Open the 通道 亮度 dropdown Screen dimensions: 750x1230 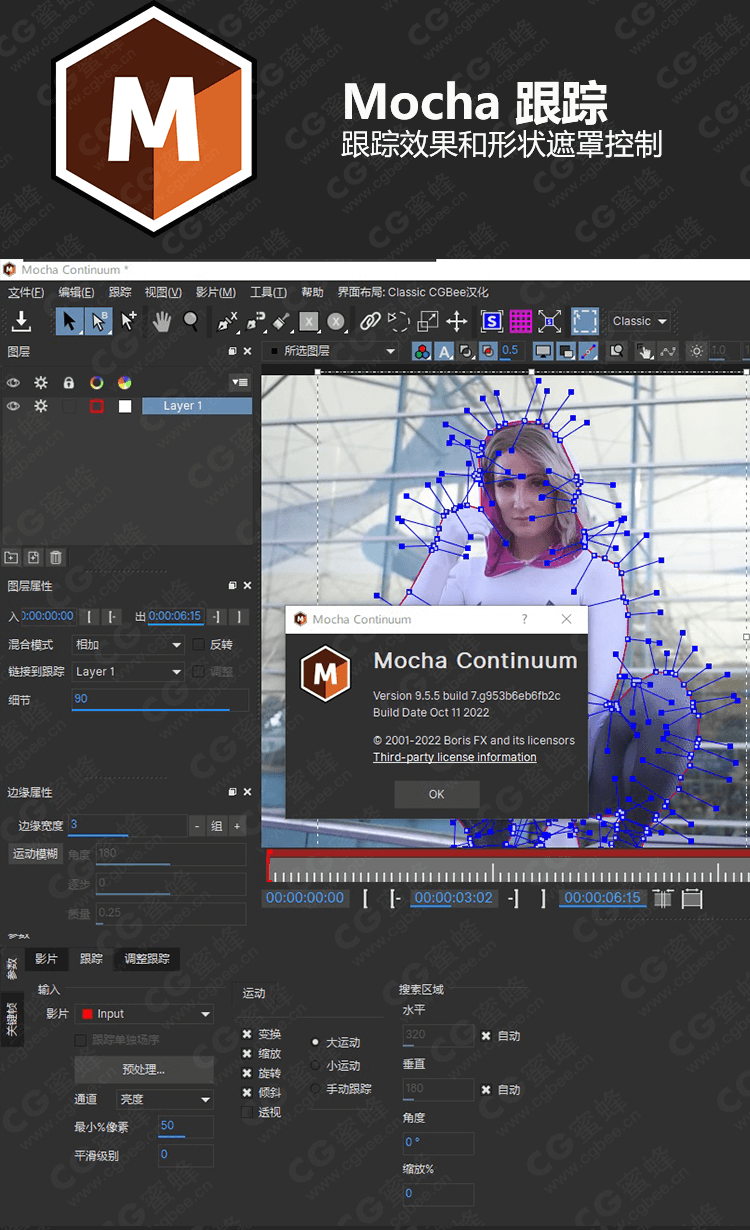(164, 1099)
